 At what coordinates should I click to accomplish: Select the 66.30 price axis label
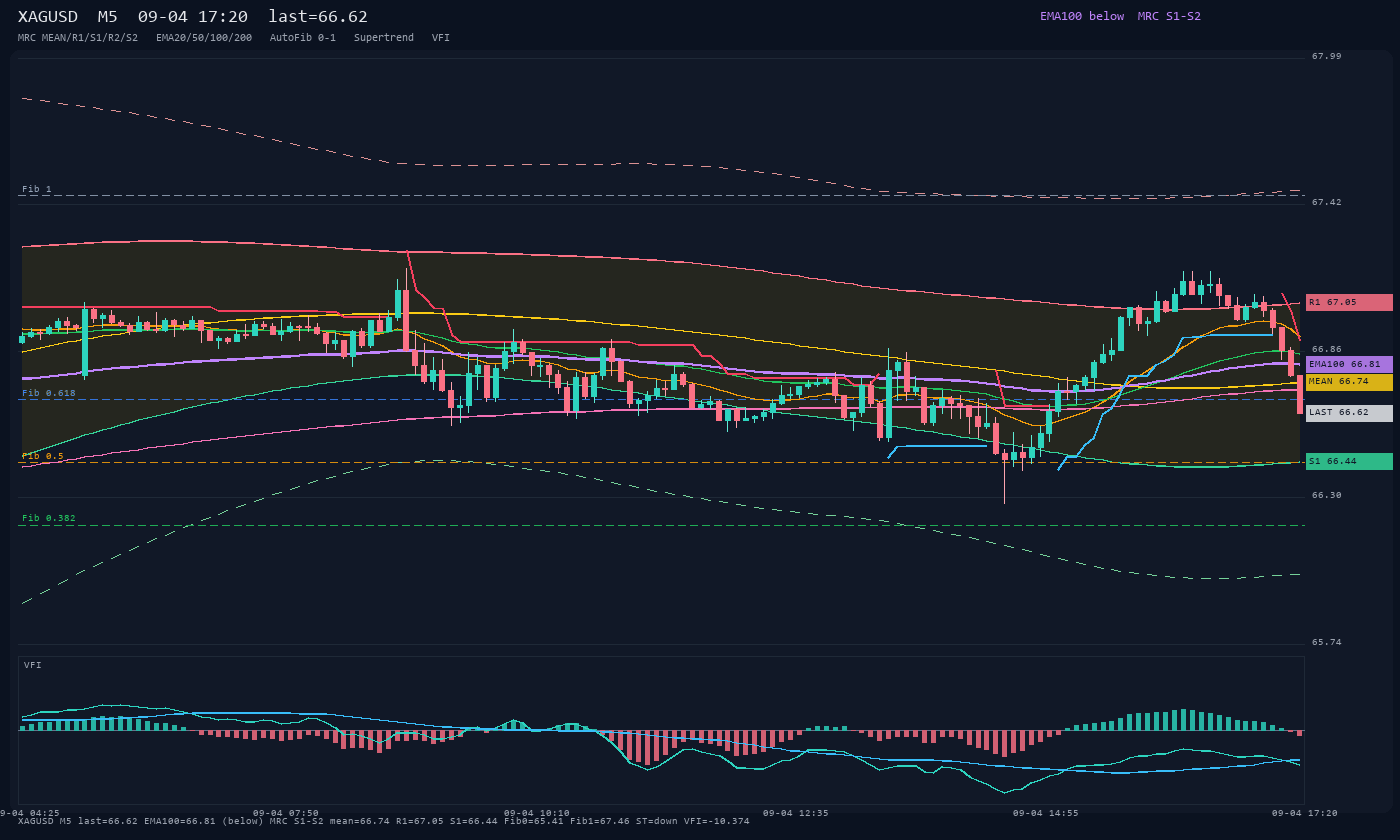coord(1327,495)
